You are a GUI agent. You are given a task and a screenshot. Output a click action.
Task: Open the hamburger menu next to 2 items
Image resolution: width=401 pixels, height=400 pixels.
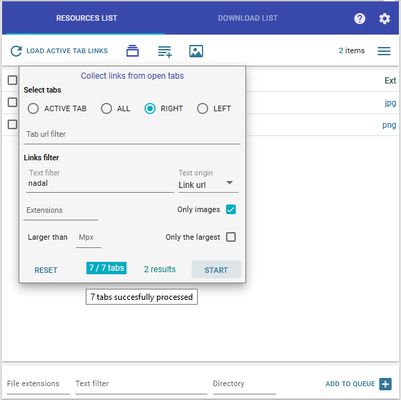pyautogui.click(x=384, y=51)
